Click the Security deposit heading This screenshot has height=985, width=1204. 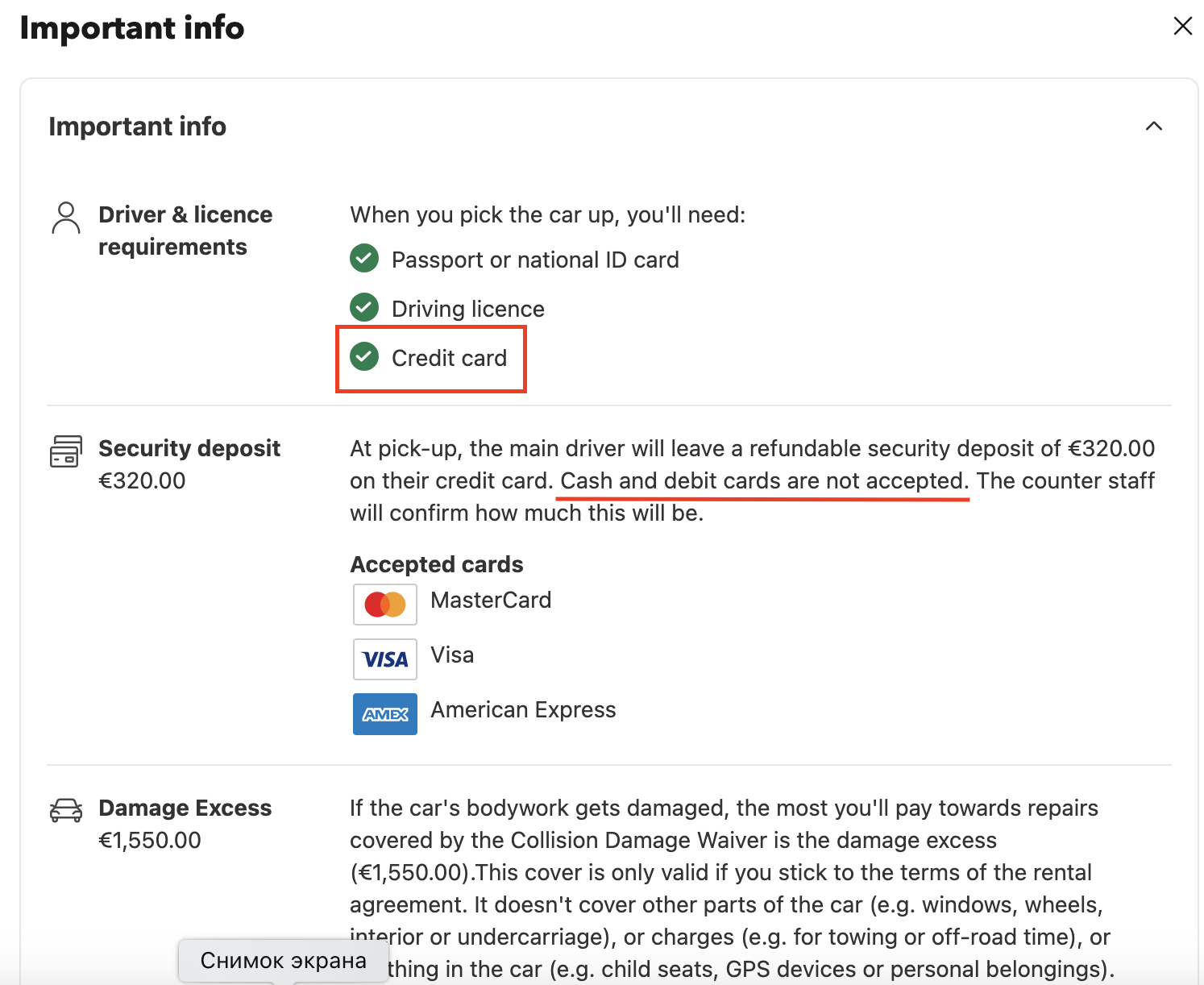click(x=189, y=448)
